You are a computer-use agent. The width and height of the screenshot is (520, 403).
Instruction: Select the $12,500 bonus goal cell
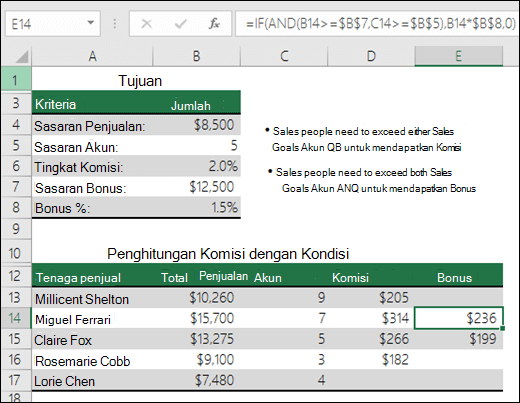[x=197, y=187]
